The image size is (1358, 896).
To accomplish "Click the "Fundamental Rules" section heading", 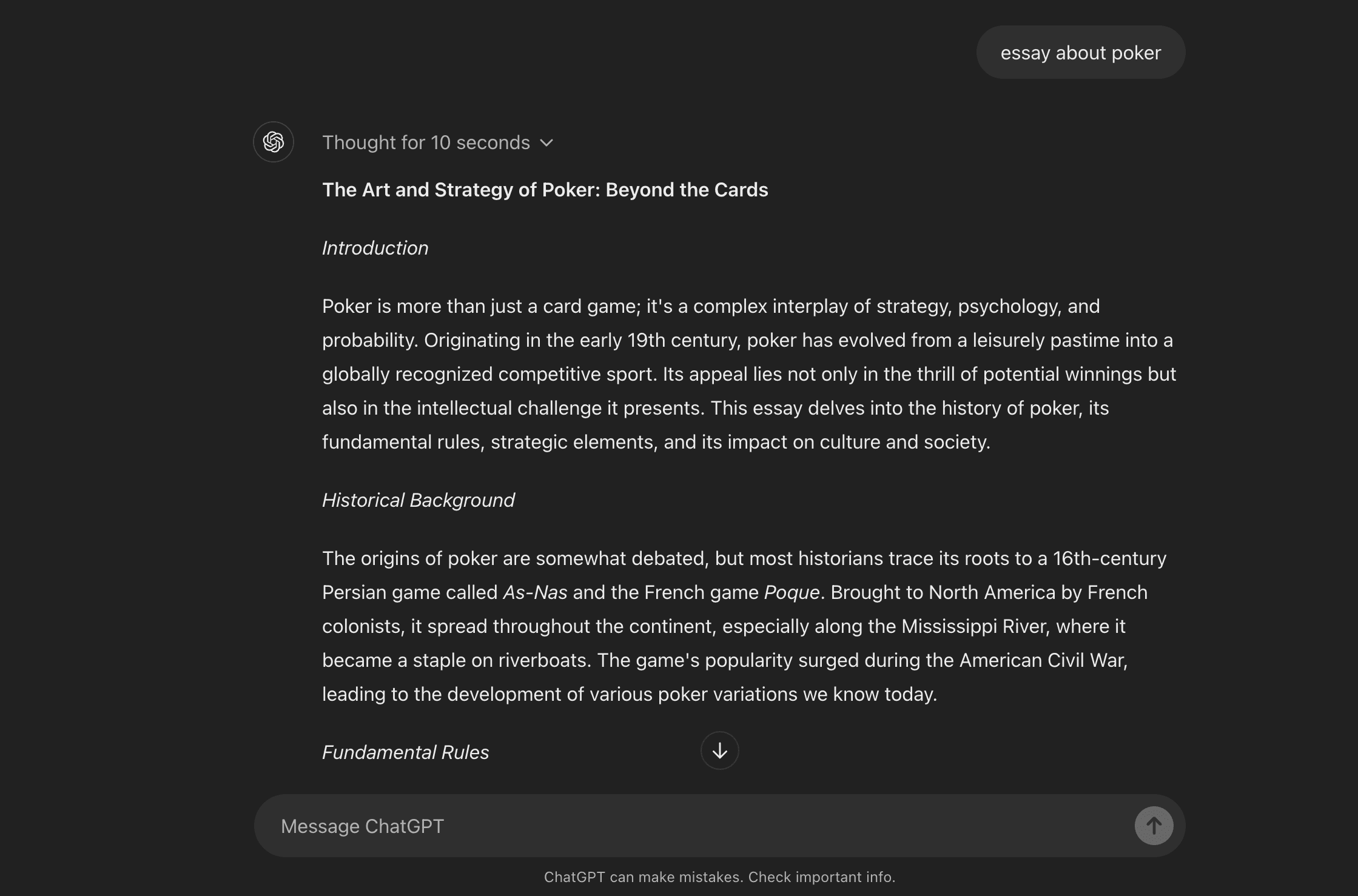I will click(x=405, y=752).
